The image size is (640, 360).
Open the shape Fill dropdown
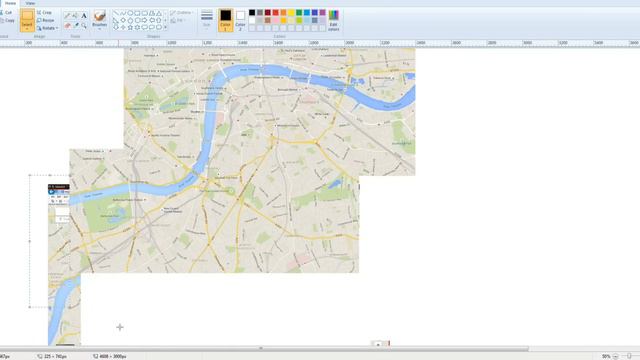click(x=178, y=20)
